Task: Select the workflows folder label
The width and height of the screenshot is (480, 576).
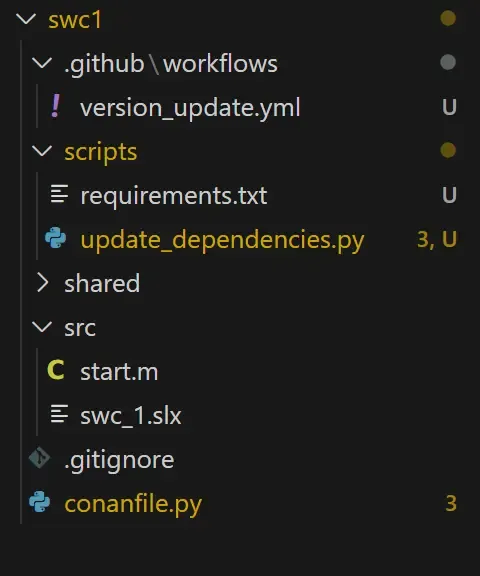Action: tap(220, 64)
